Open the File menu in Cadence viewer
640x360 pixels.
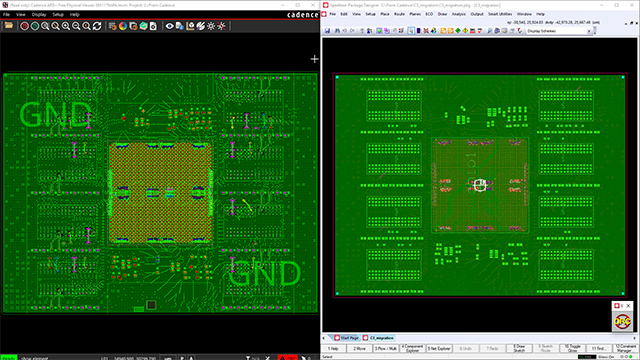[6, 14]
